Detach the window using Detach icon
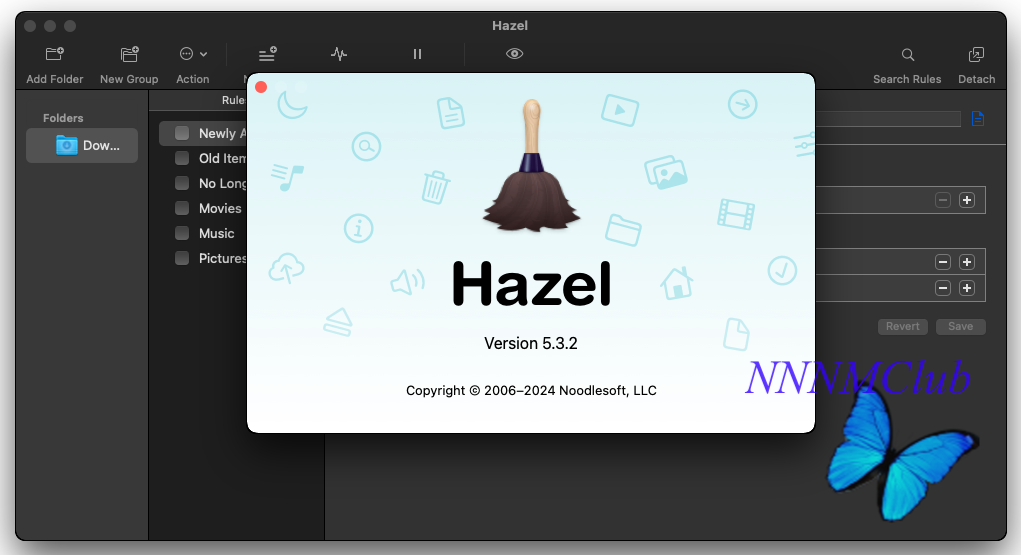 pos(976,55)
